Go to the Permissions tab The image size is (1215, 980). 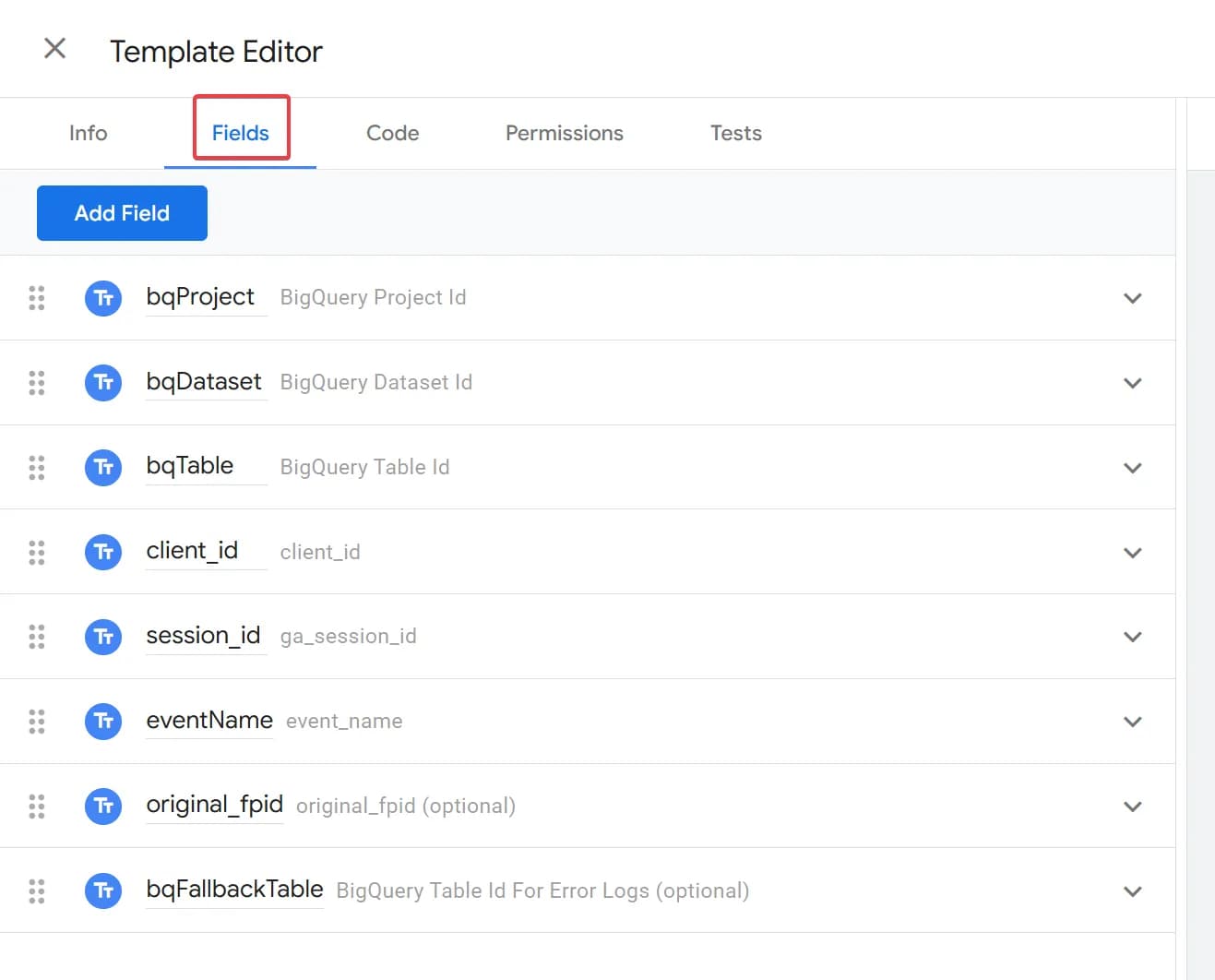[565, 133]
